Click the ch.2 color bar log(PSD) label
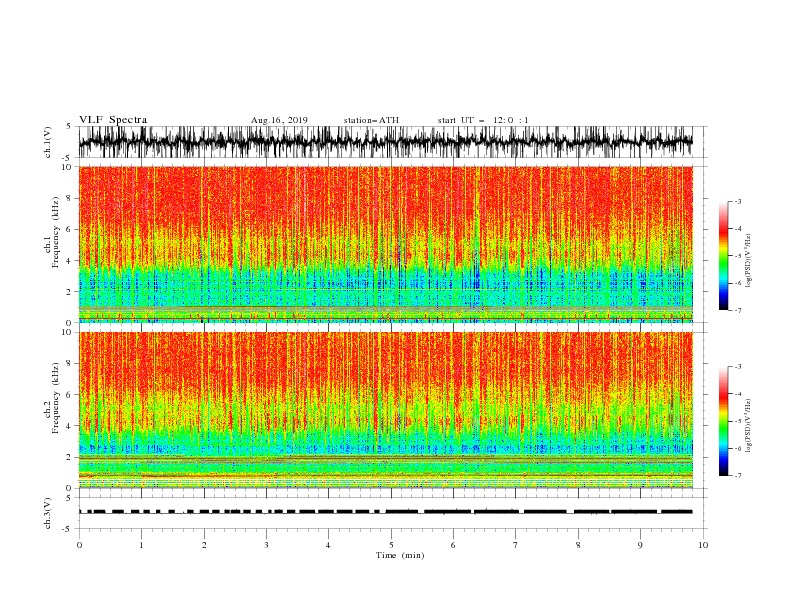The image size is (792, 612). (749, 426)
